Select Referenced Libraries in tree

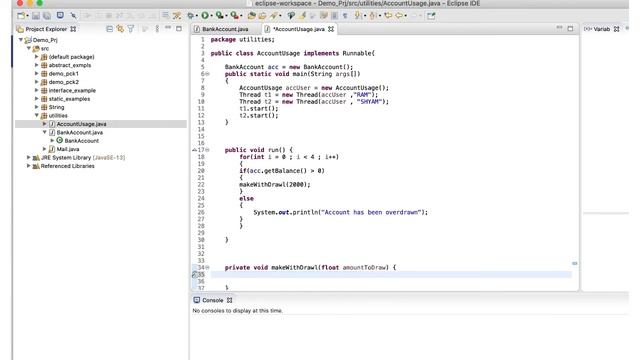point(63,166)
